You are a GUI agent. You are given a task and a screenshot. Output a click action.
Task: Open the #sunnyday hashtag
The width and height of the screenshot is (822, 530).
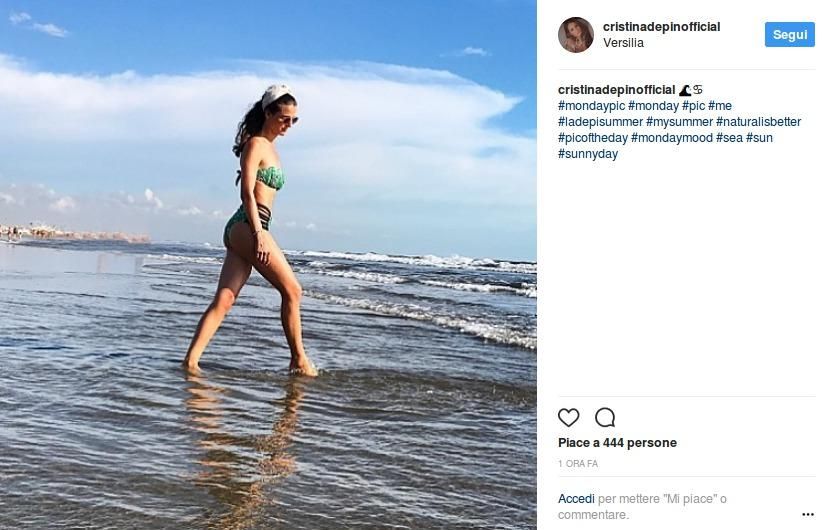tap(588, 154)
